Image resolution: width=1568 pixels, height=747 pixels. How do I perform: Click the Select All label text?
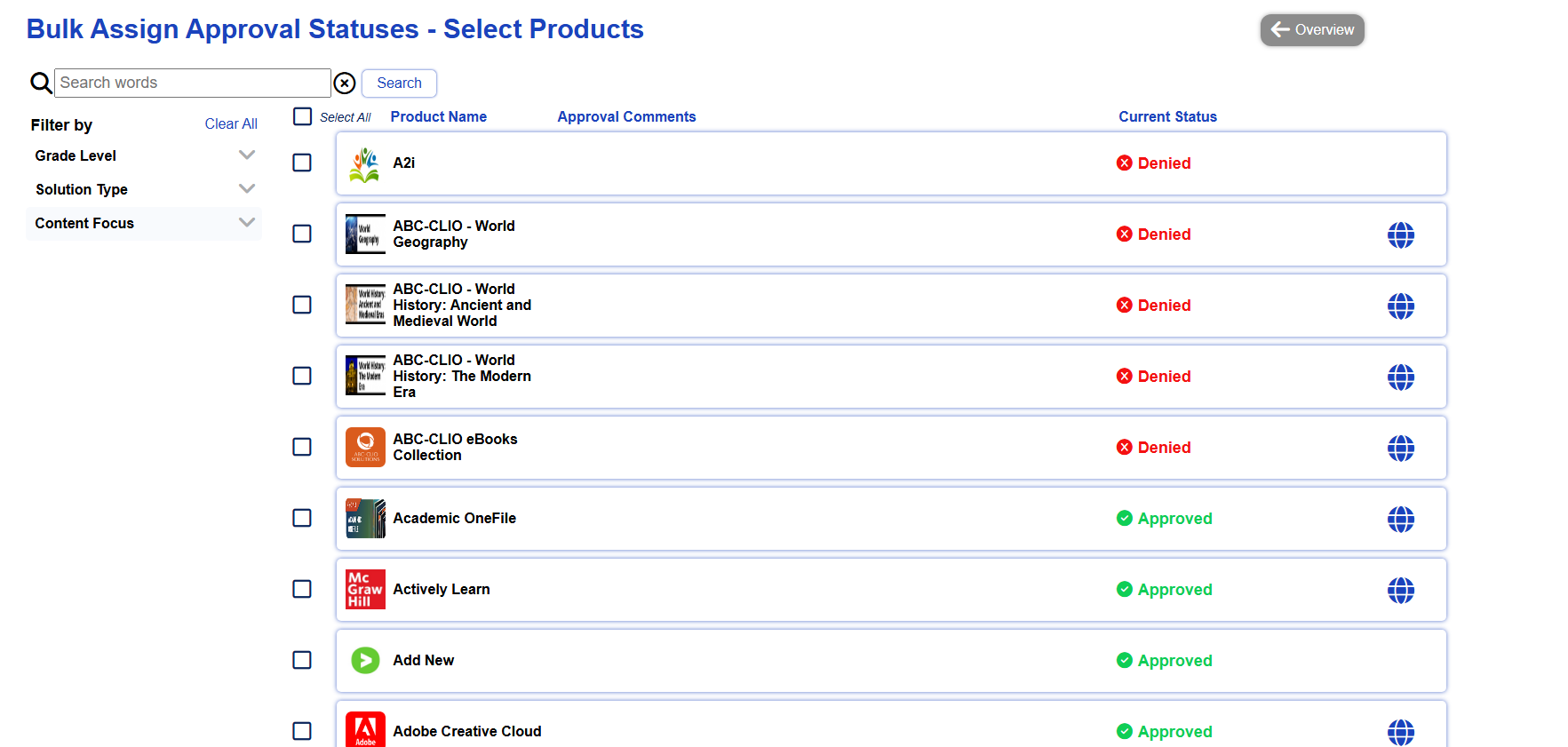(x=345, y=117)
